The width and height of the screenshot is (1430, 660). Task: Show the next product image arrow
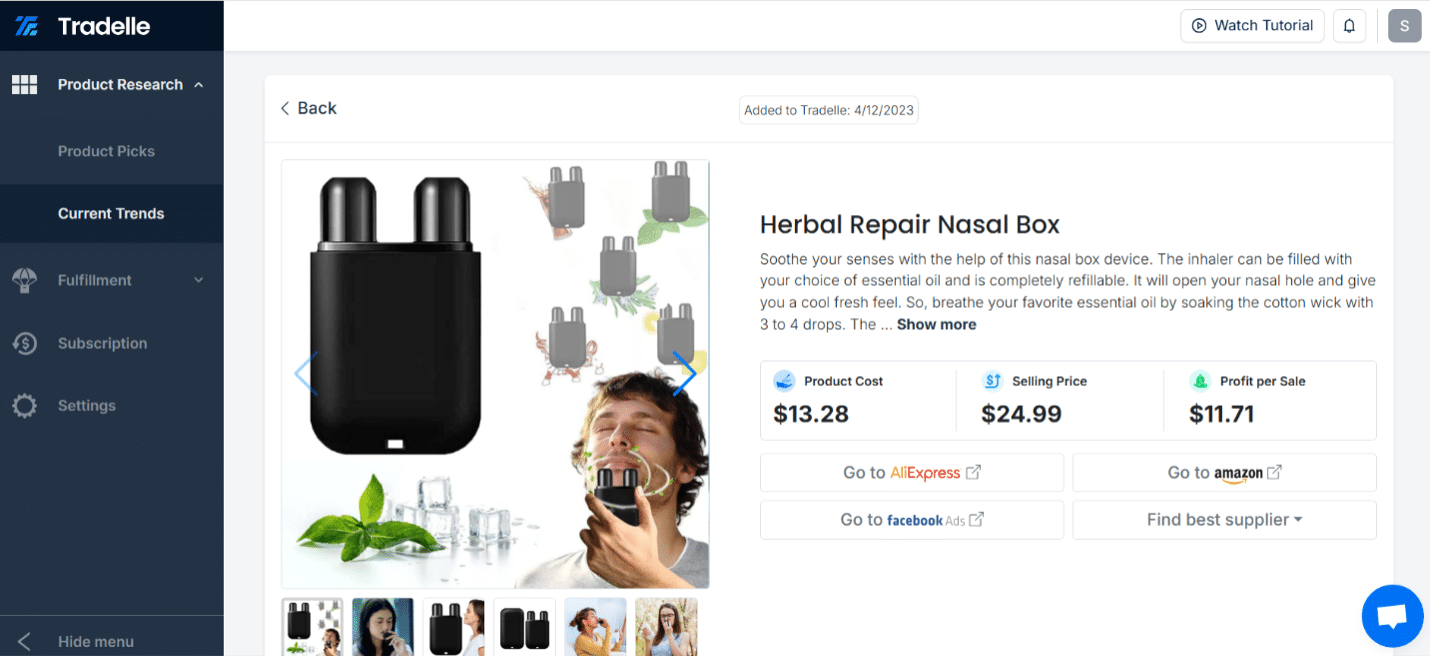point(684,373)
